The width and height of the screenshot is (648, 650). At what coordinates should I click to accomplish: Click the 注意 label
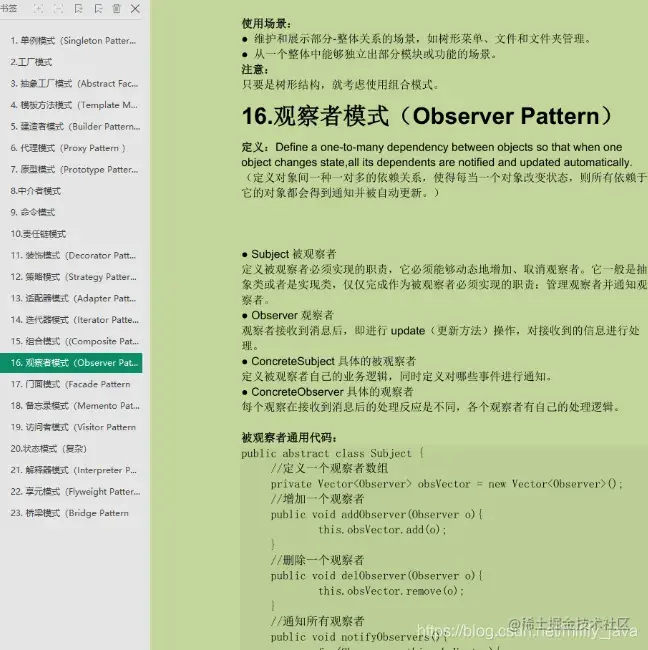[255, 69]
